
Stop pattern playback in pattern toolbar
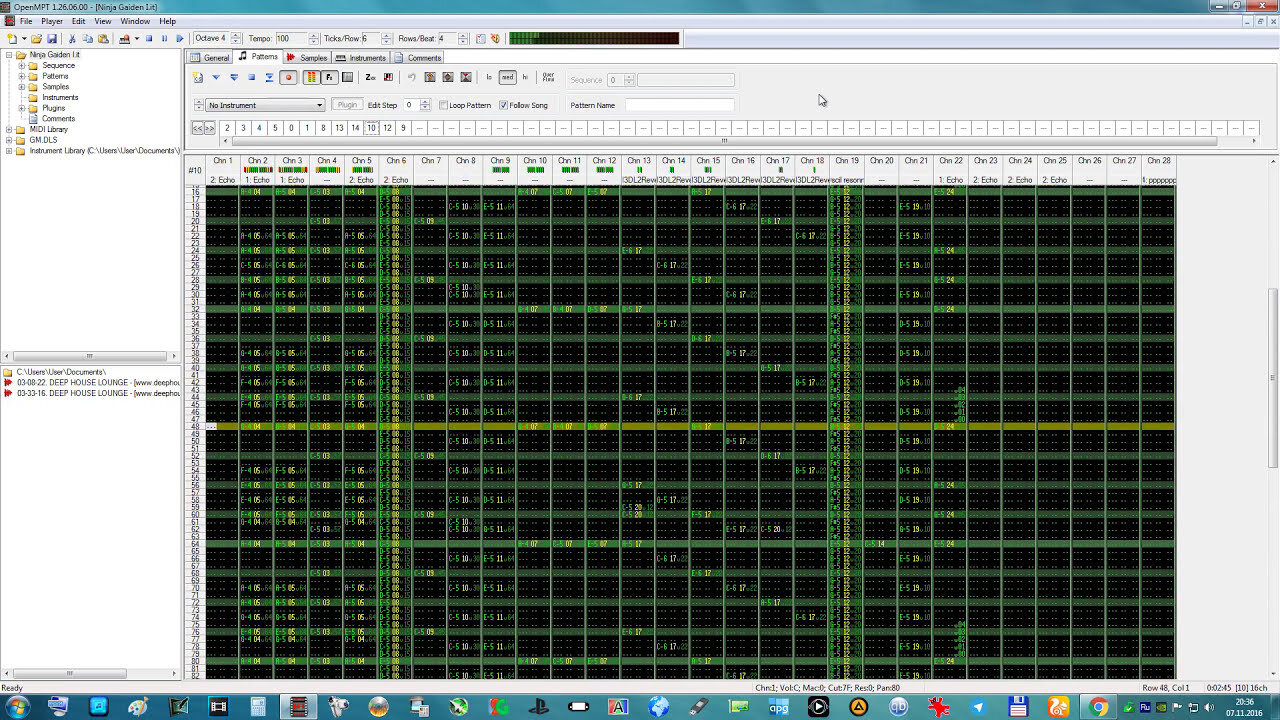tap(252, 77)
